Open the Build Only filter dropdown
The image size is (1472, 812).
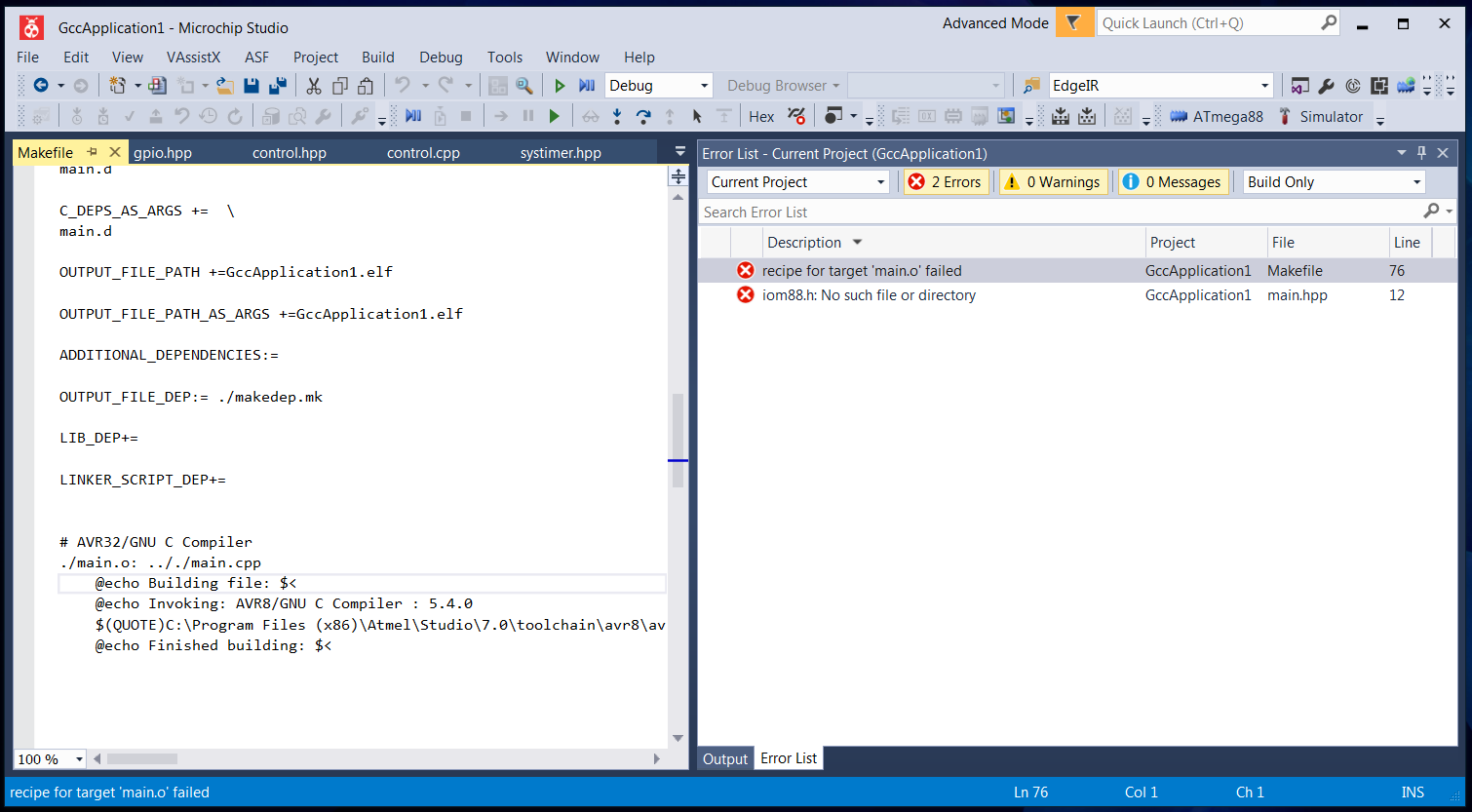1417,182
